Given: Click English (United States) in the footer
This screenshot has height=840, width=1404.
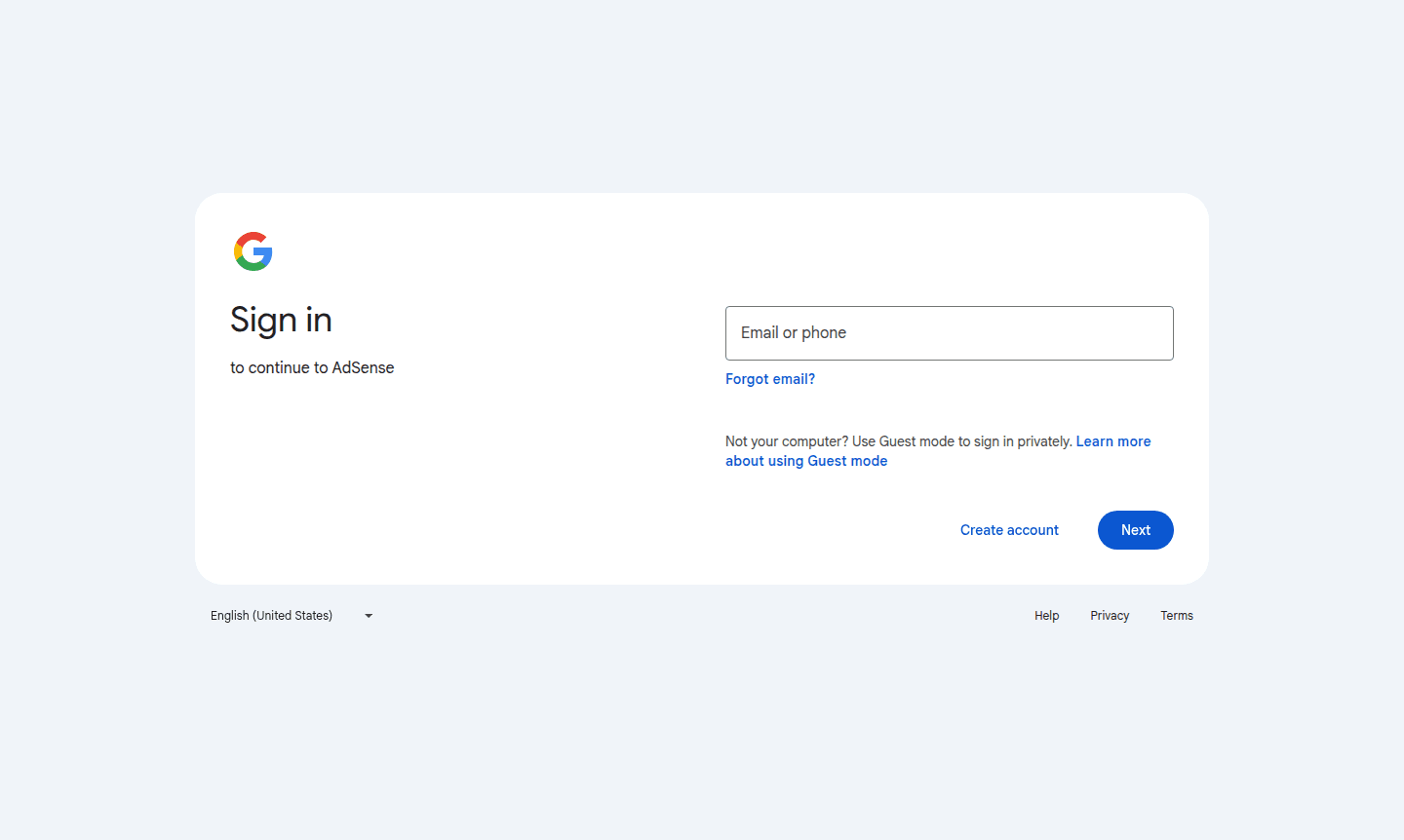Looking at the screenshot, I should click(271, 615).
